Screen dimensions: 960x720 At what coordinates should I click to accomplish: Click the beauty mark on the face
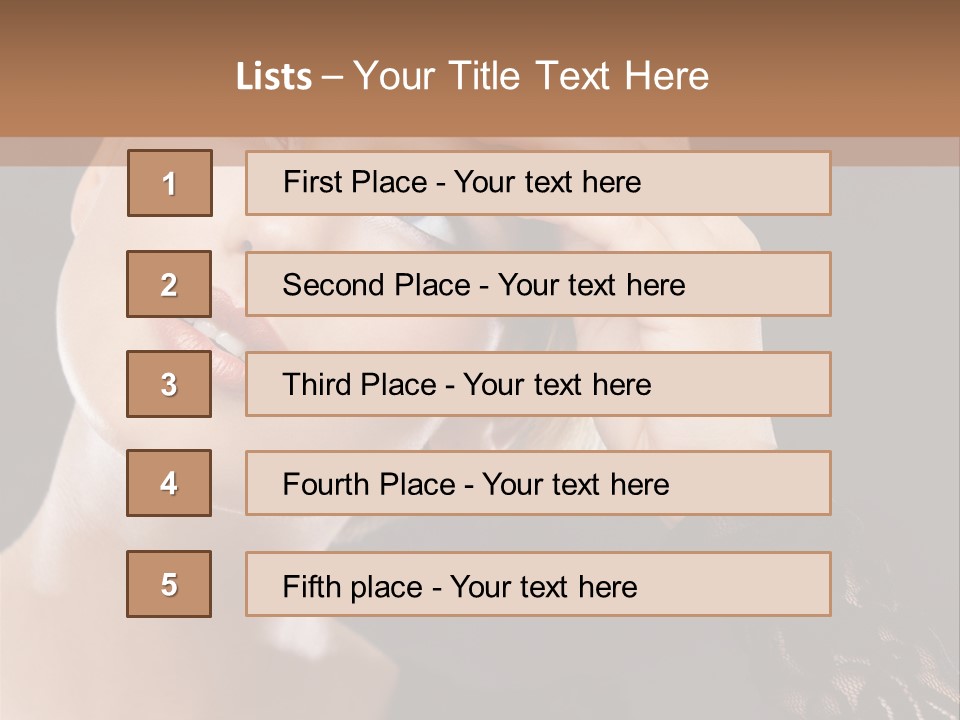tap(245, 245)
